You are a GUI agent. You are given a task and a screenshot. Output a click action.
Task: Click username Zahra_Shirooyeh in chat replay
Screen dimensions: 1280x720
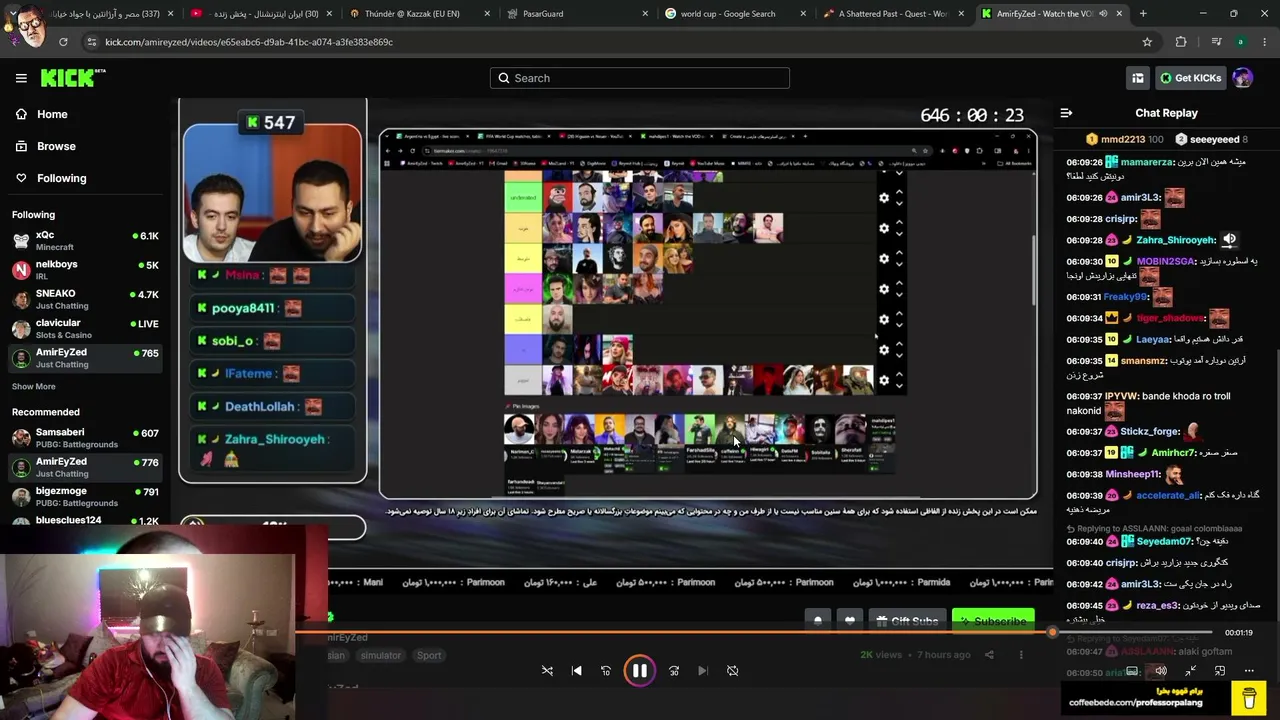coord(1176,240)
